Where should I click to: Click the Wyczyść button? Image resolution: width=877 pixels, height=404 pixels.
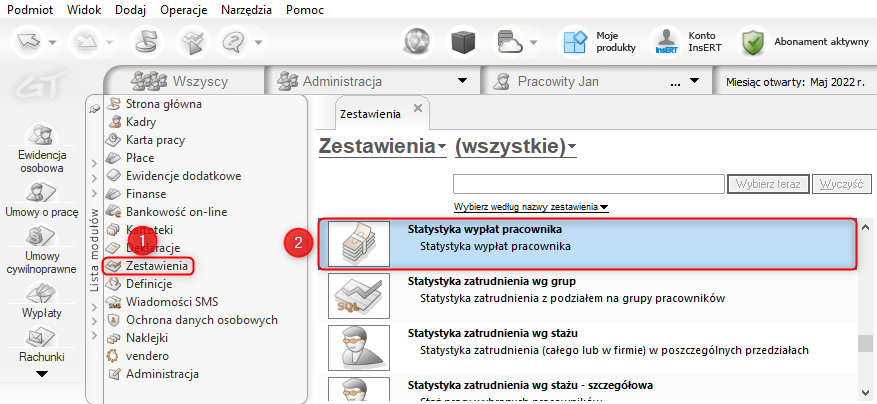pyautogui.click(x=842, y=184)
